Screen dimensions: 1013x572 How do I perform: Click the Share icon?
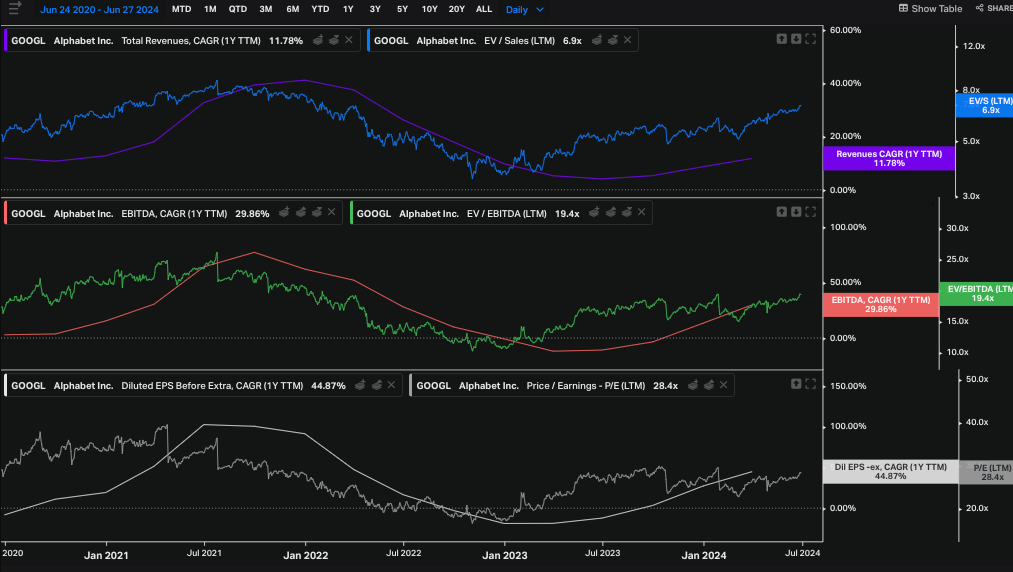979,8
